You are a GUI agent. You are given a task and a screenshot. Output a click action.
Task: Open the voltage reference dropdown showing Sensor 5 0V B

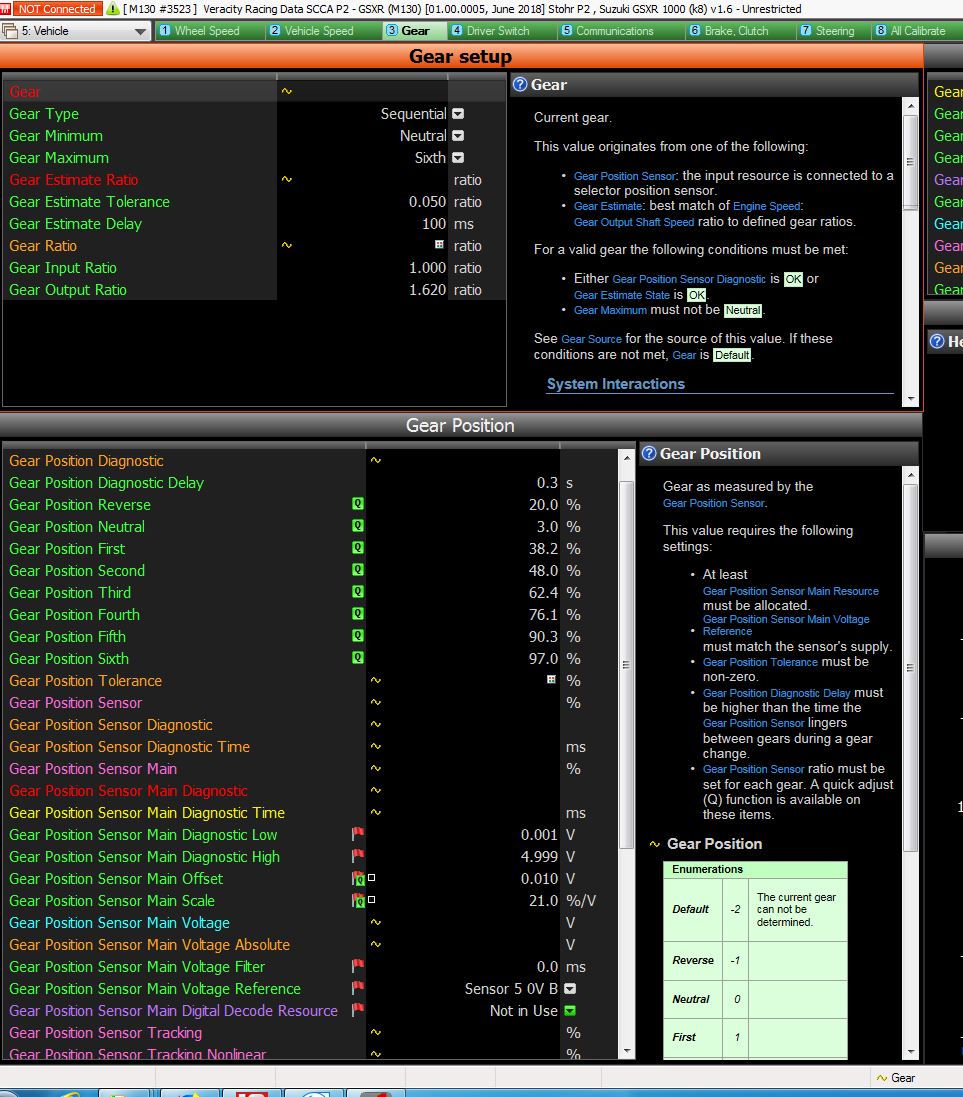pos(570,989)
